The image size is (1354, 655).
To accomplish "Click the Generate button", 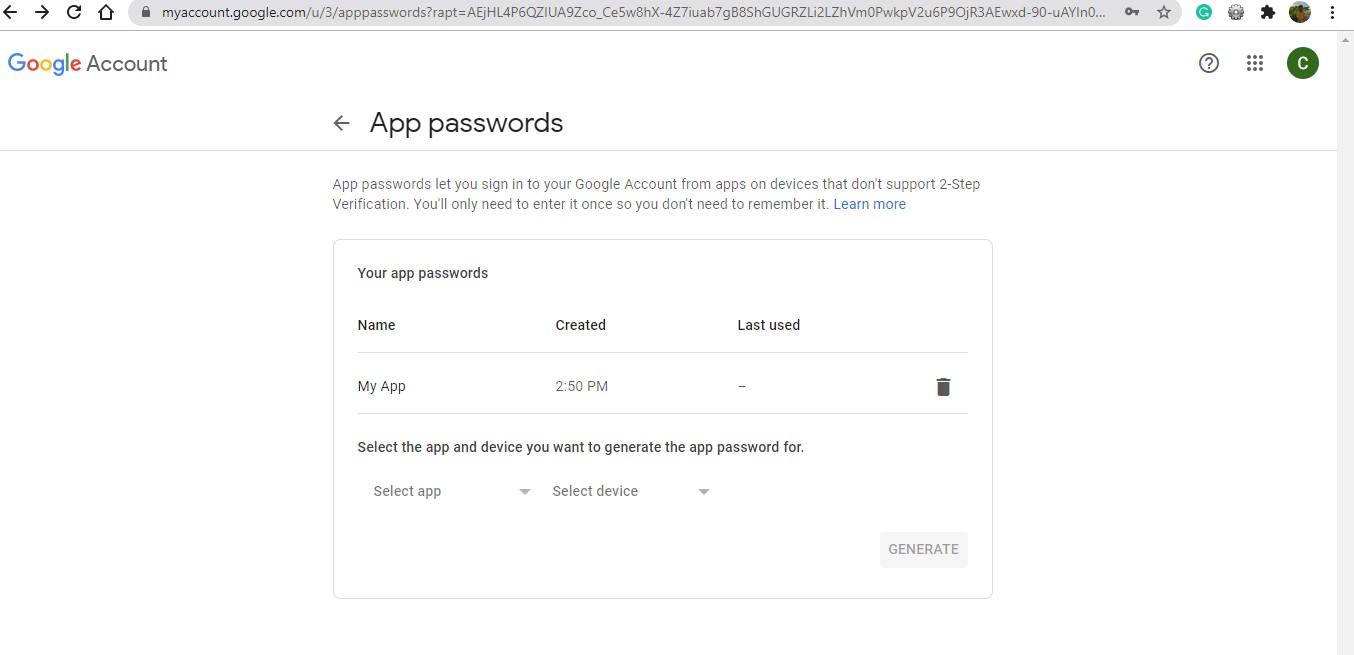I will pos(923,549).
